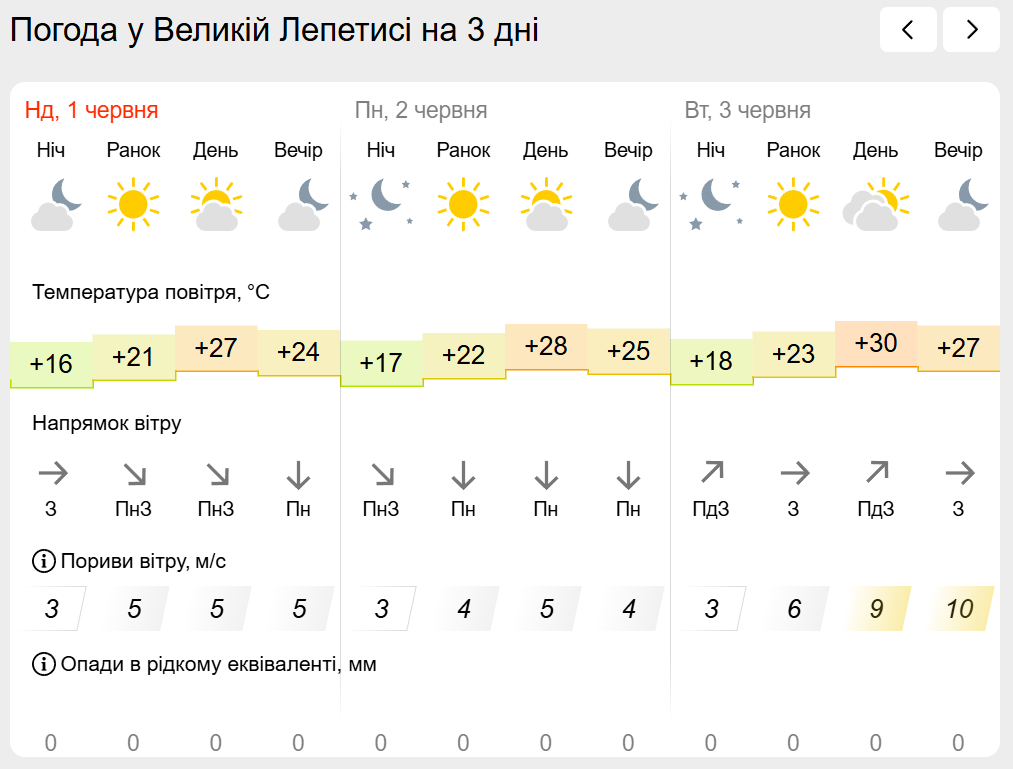Click the previous days arrow button

click(907, 30)
